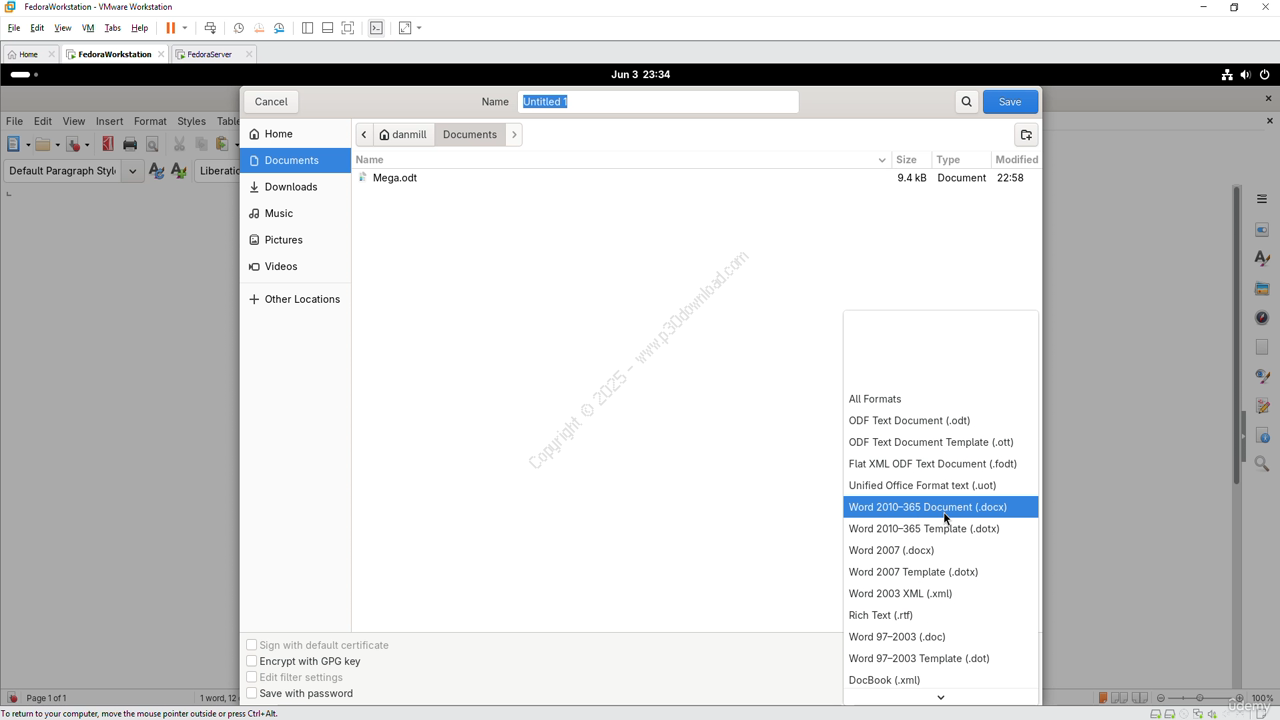Click the search icon in the save dialog
This screenshot has width=1280, height=720.
click(966, 101)
